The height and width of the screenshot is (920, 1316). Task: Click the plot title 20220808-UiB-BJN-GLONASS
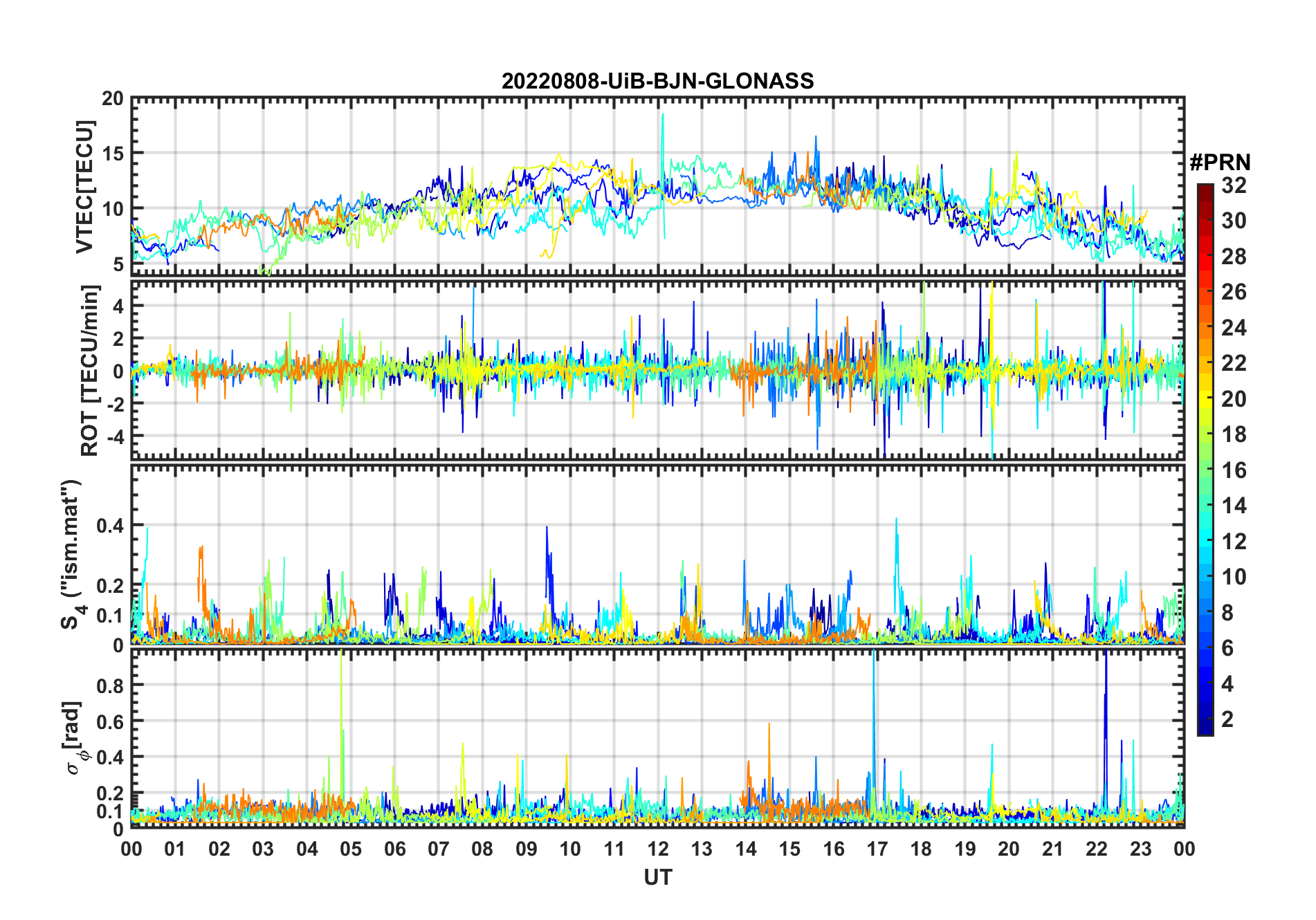(657, 81)
